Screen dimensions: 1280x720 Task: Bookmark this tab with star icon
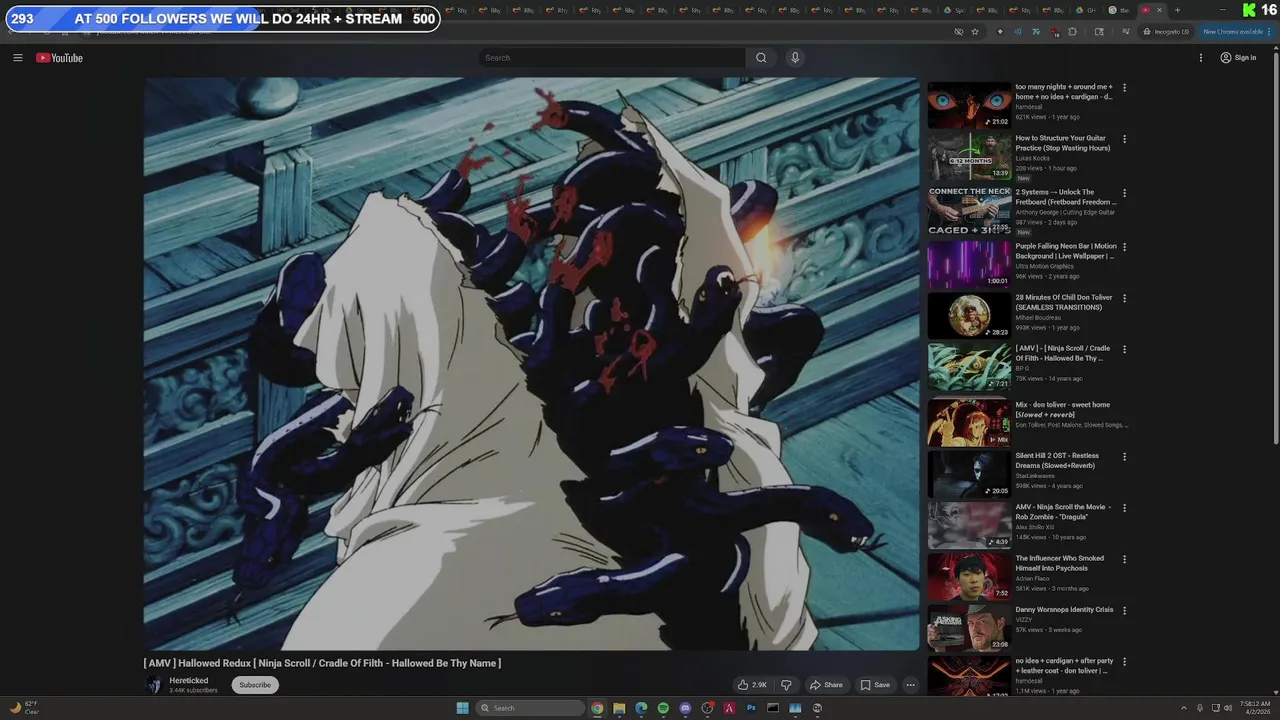click(x=975, y=32)
